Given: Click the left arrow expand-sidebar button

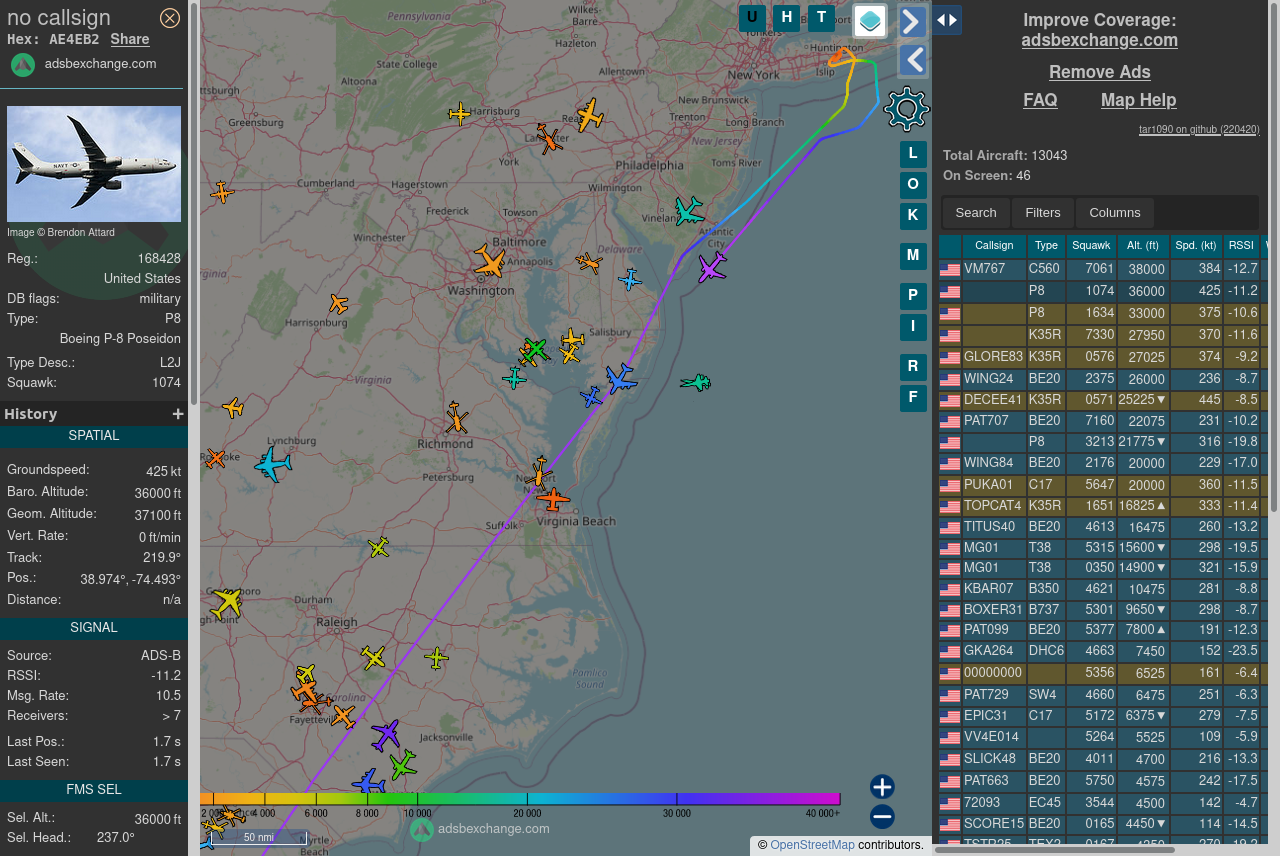Looking at the screenshot, I should (x=912, y=60).
